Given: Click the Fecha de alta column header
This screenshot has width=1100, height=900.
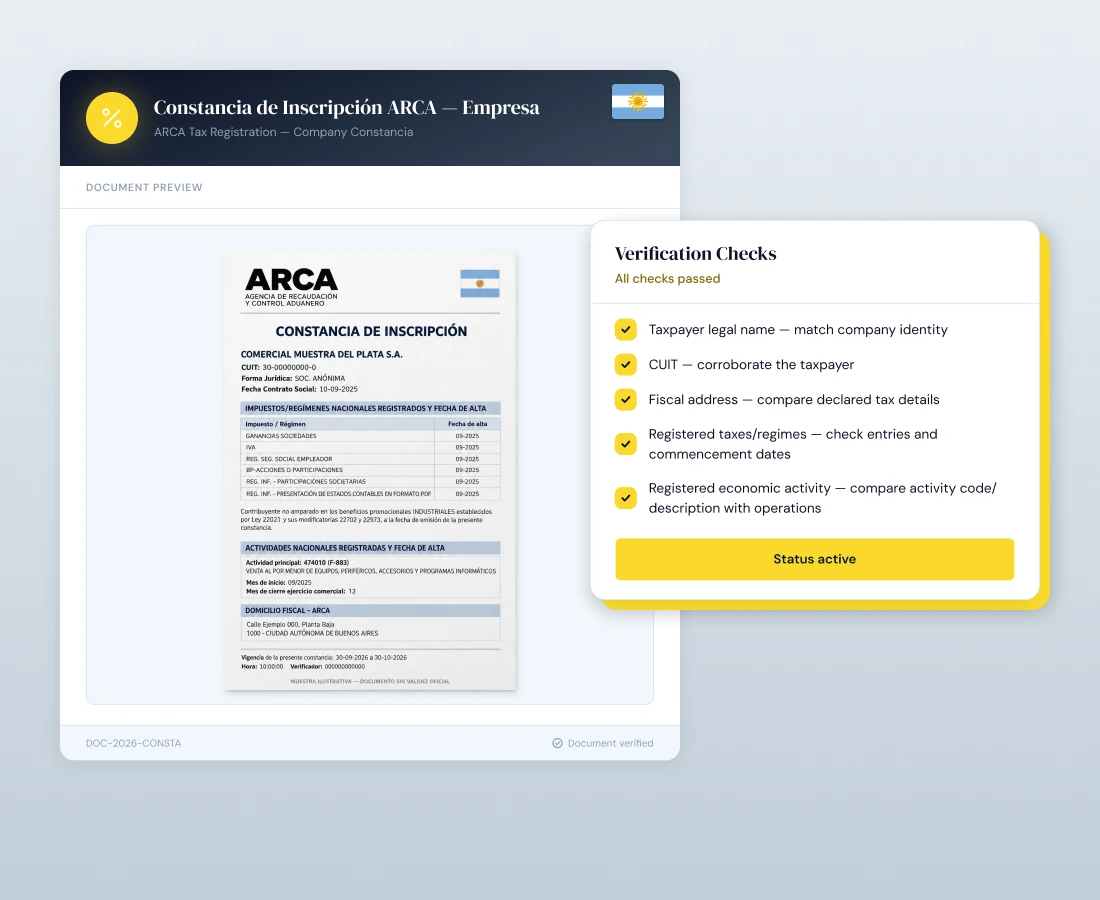Looking at the screenshot, I should tap(467, 424).
